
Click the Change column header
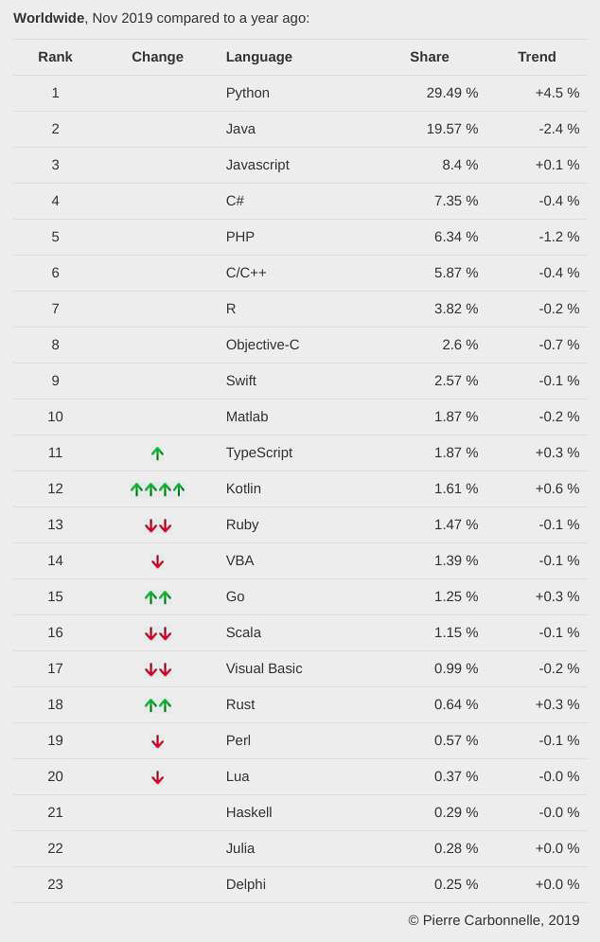tap(157, 57)
